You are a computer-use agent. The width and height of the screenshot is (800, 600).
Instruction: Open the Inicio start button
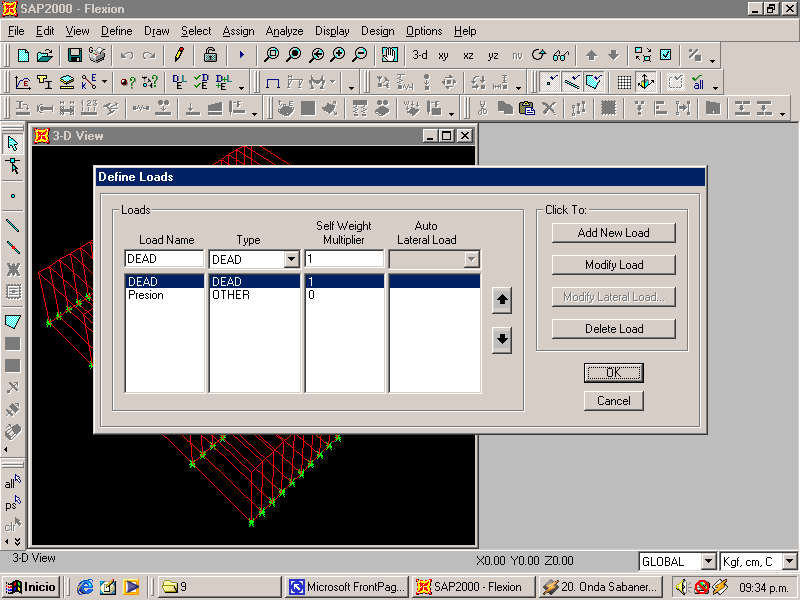[x=31, y=587]
